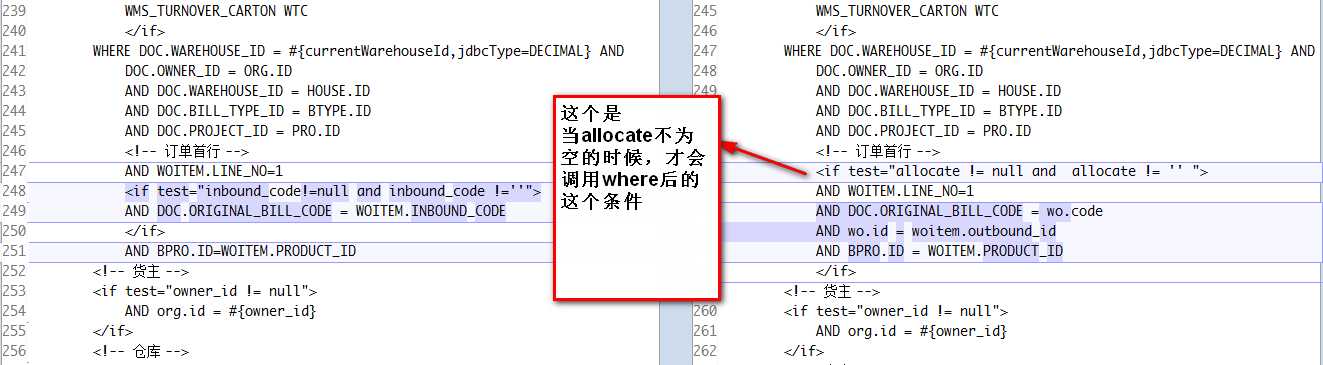
Task: Click closing </if> on left line 240
Action: point(145,31)
